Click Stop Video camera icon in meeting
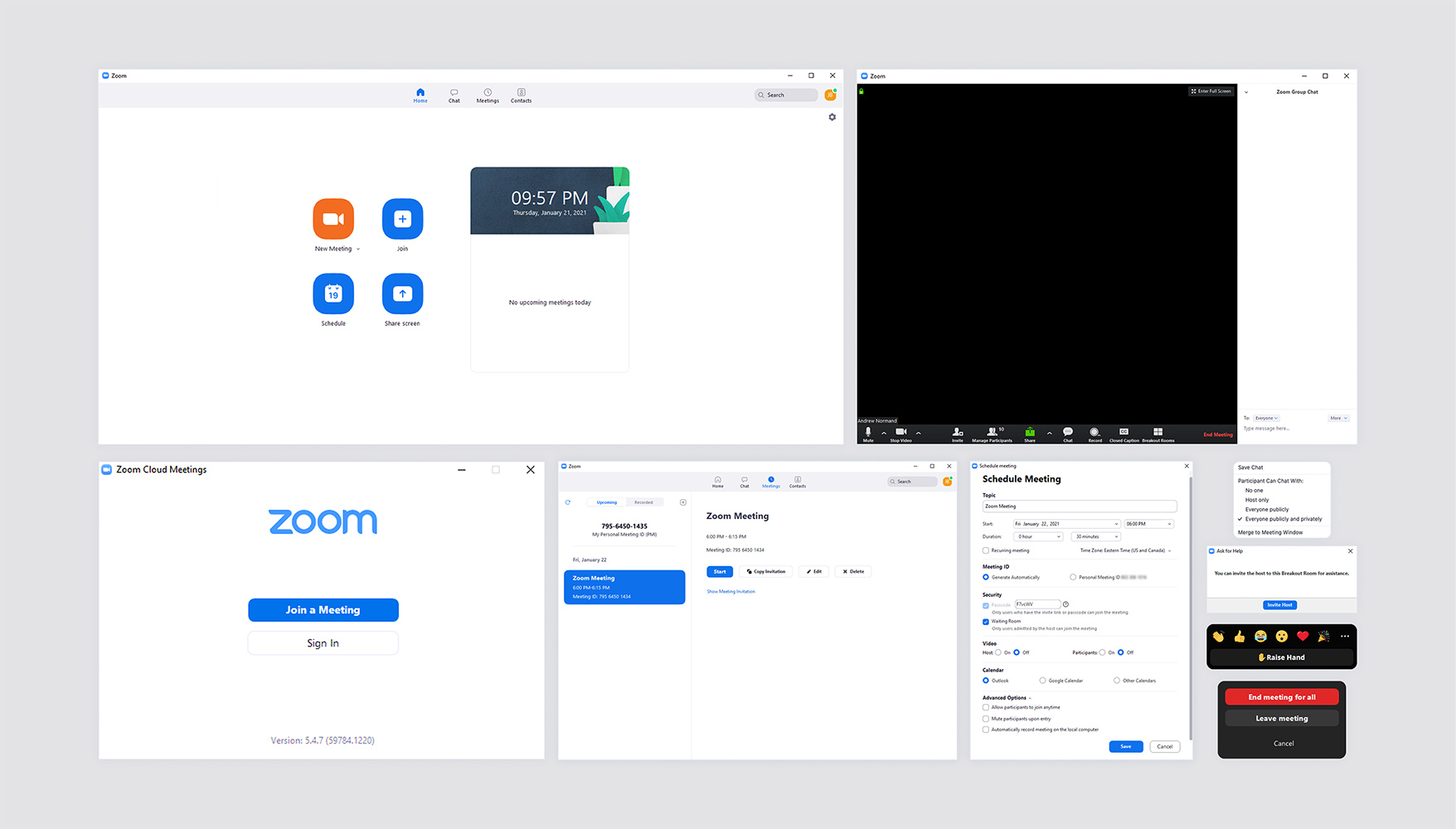 pyautogui.click(x=900, y=434)
